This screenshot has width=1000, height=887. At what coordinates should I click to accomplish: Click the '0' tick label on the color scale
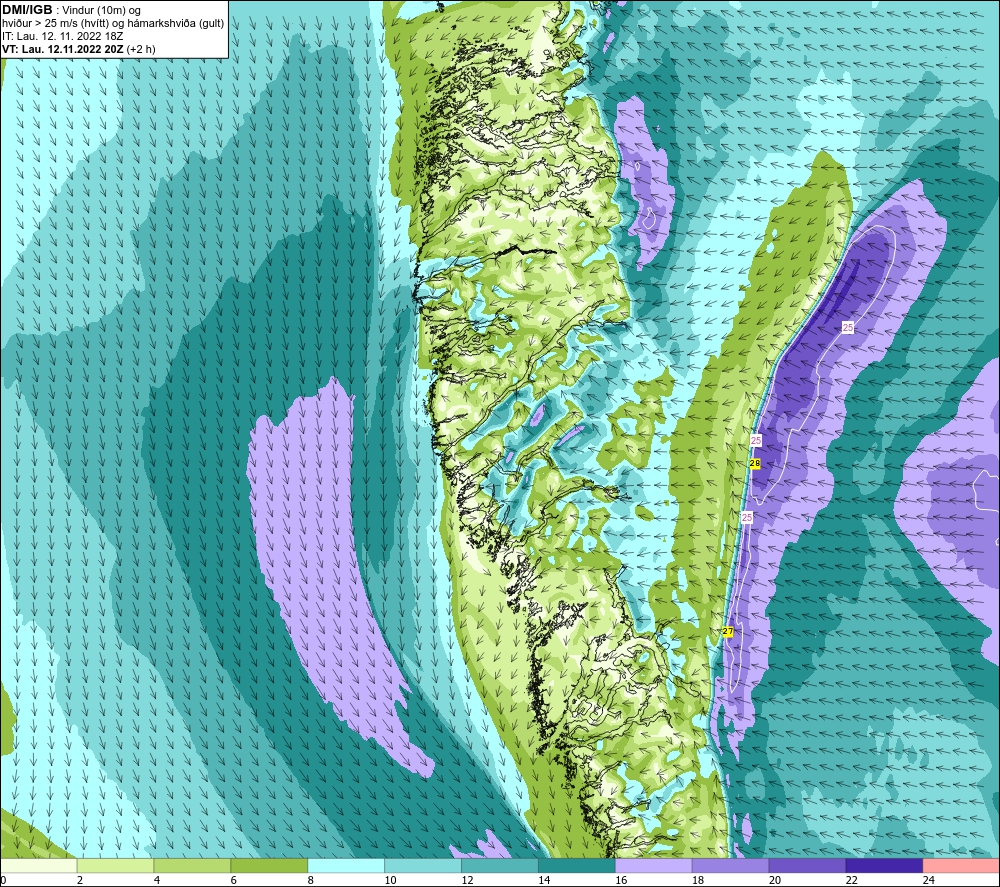pos(3,880)
